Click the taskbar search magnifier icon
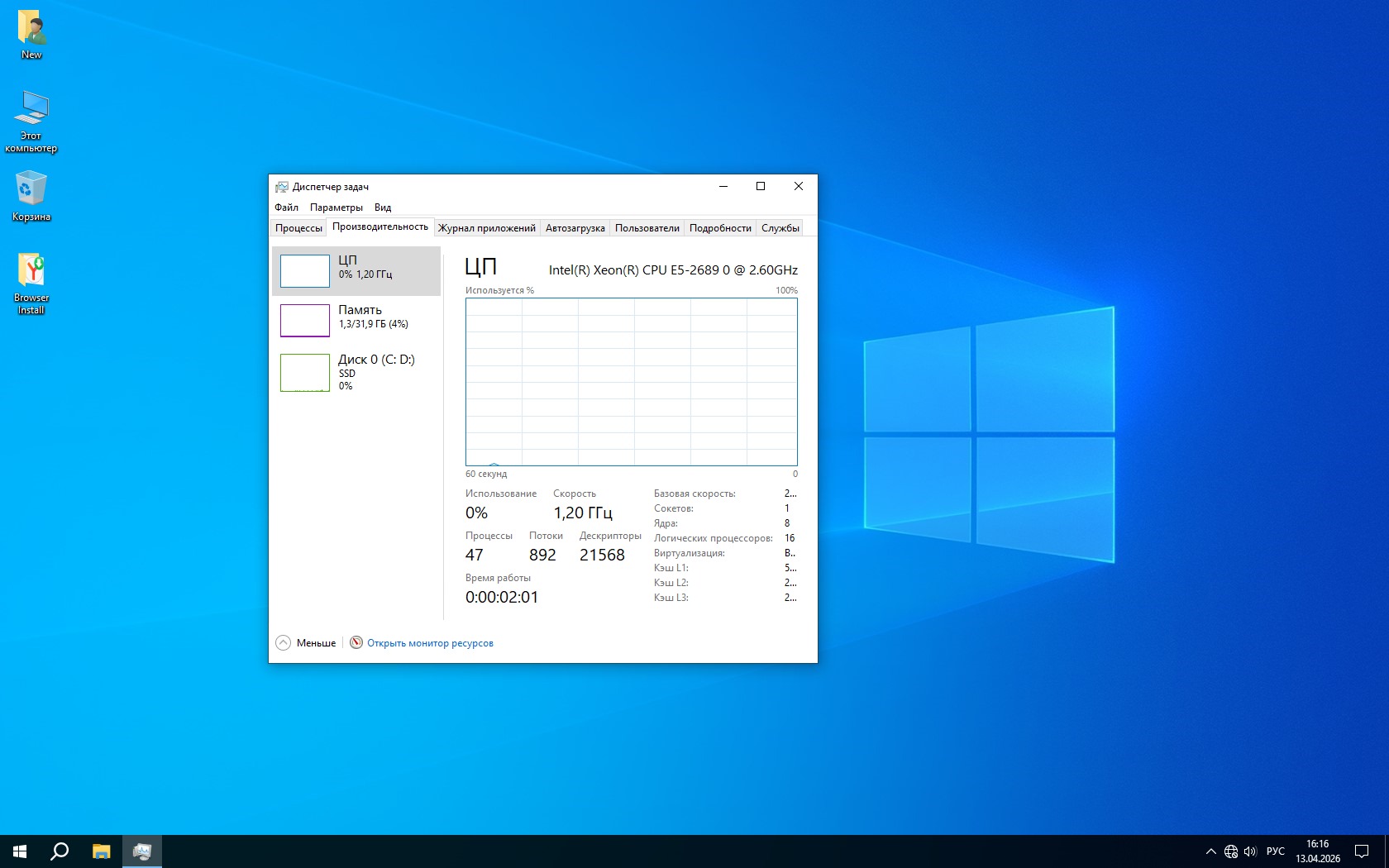Image resolution: width=1389 pixels, height=868 pixels. (60, 851)
